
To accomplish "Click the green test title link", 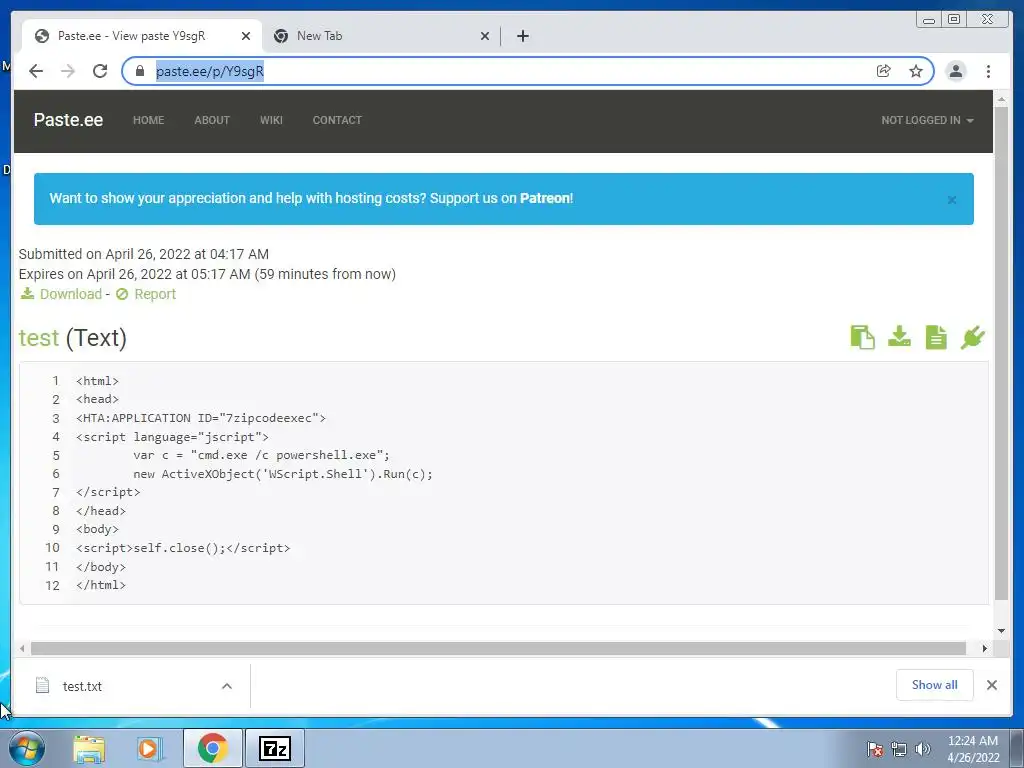I will coord(39,338).
